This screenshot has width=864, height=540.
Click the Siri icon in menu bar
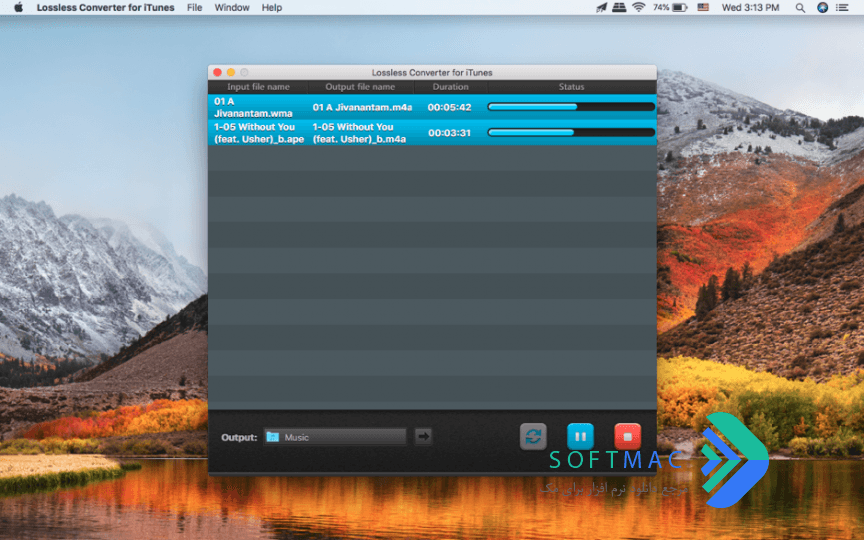(x=822, y=8)
